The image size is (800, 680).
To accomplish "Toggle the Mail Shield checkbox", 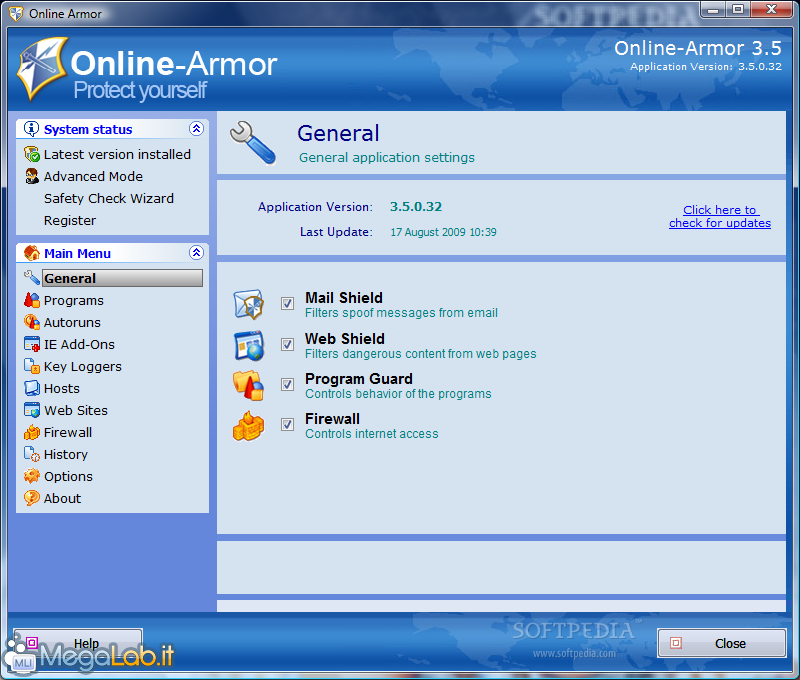I will click(287, 304).
